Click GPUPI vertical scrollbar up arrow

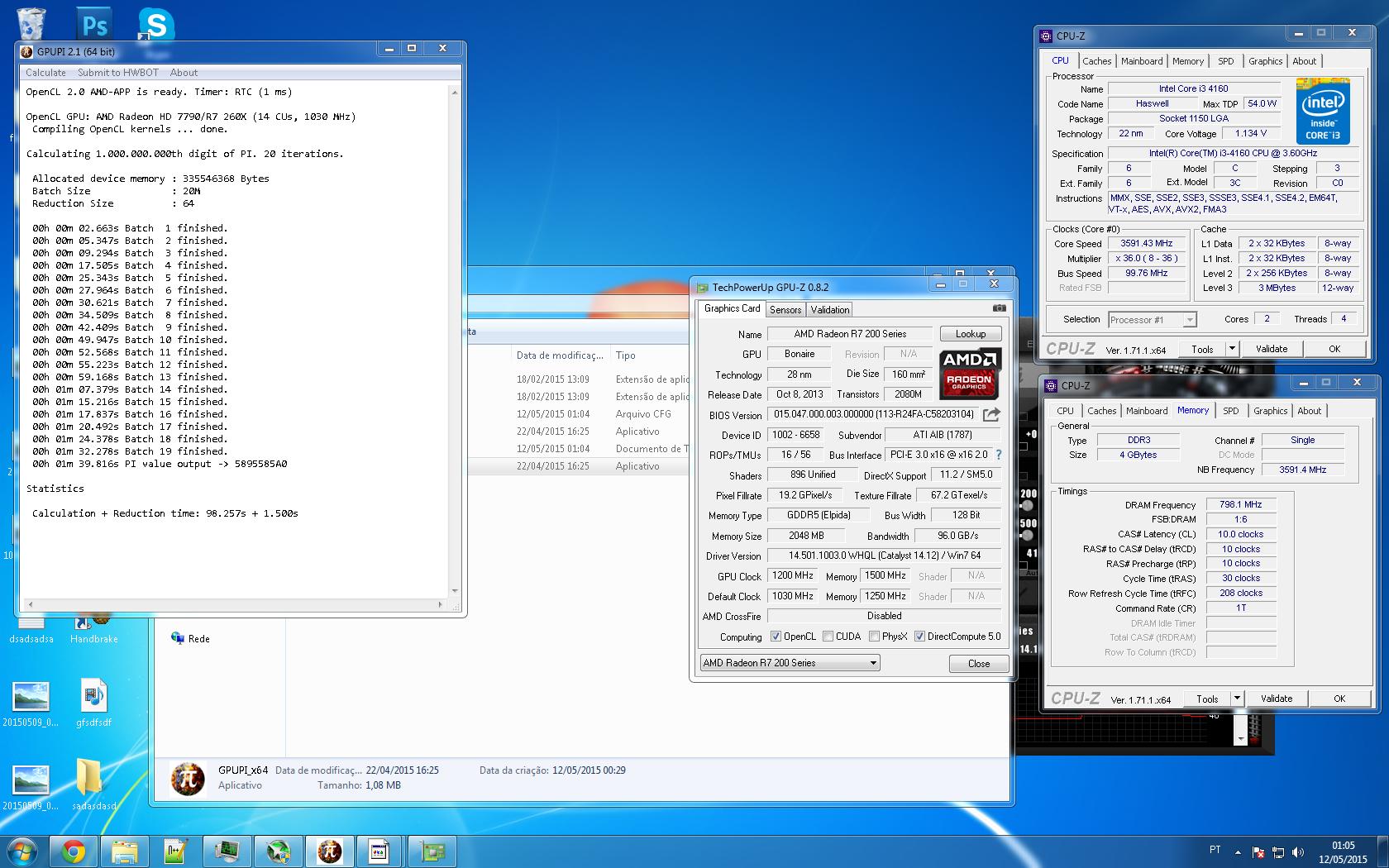(455, 93)
